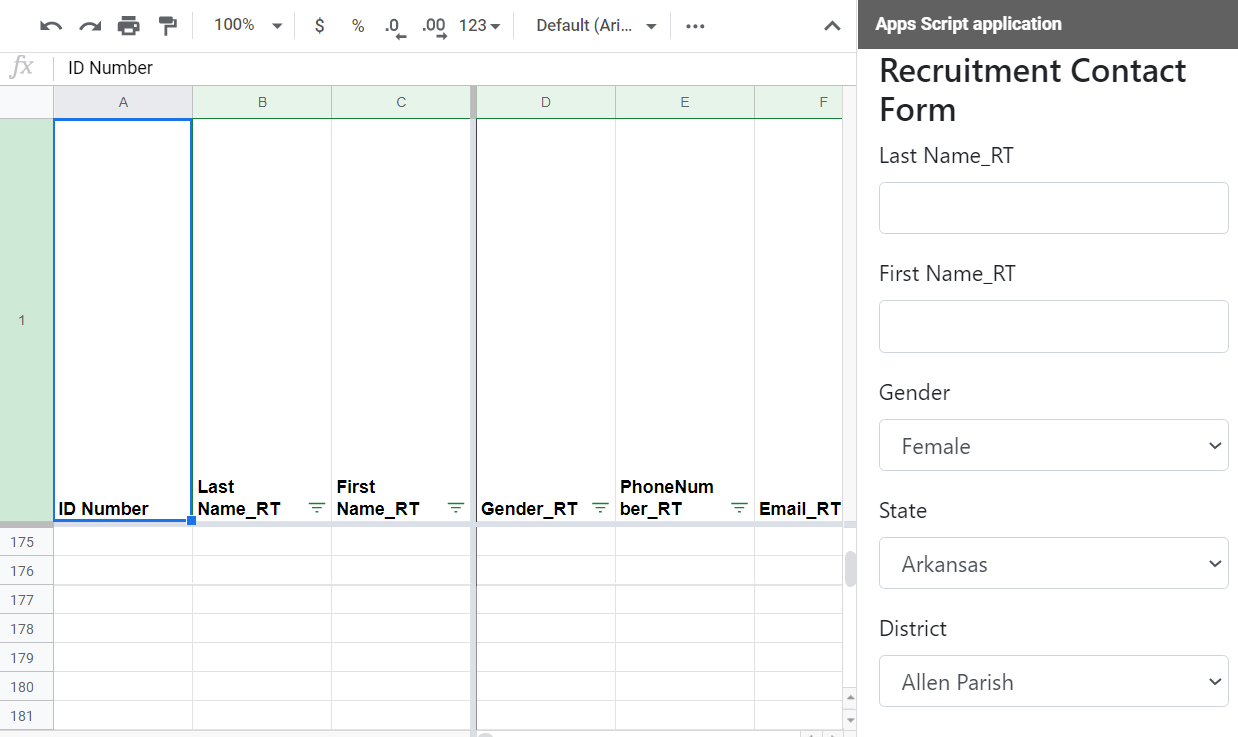Image resolution: width=1238 pixels, height=737 pixels.
Task: Increase decimal places
Action: coord(434,26)
